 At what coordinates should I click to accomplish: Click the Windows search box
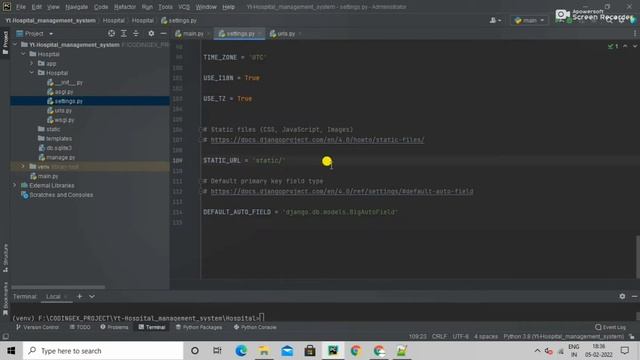pyautogui.click(x=103, y=351)
